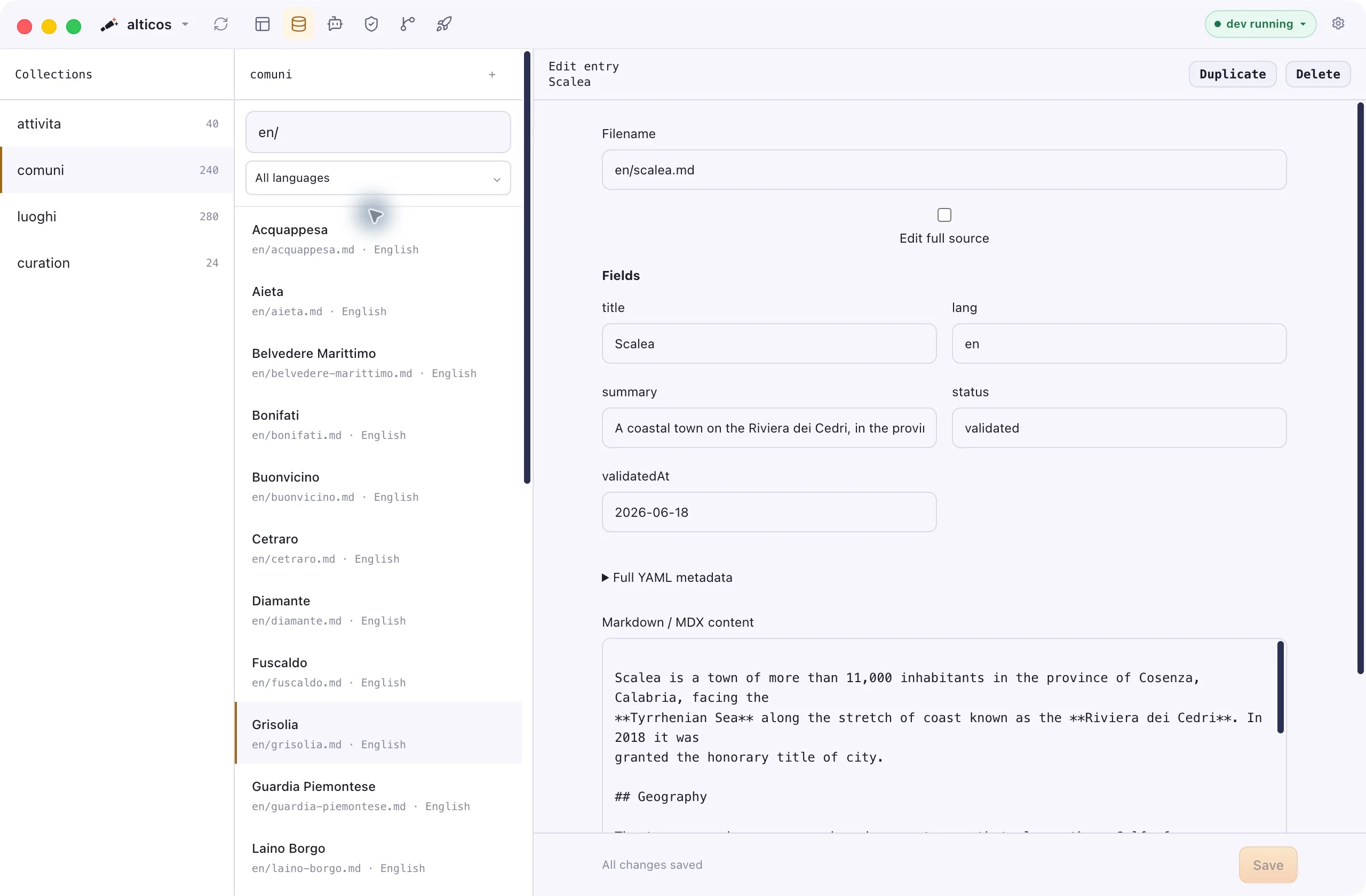Open the assistant bot icon
1366x896 pixels.
(335, 24)
